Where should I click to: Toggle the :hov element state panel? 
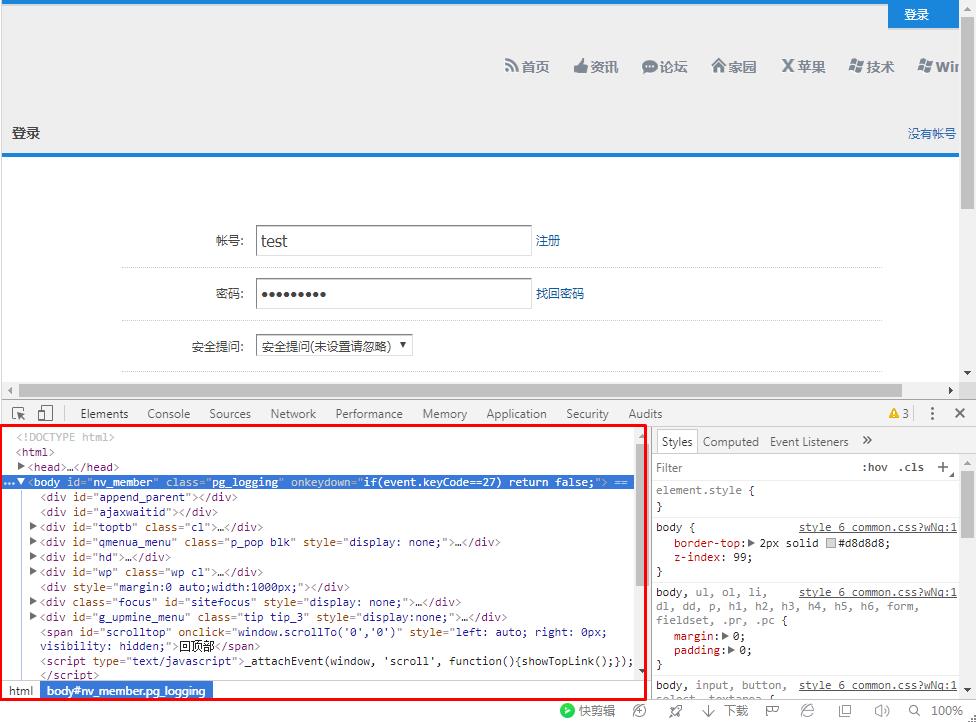875,467
